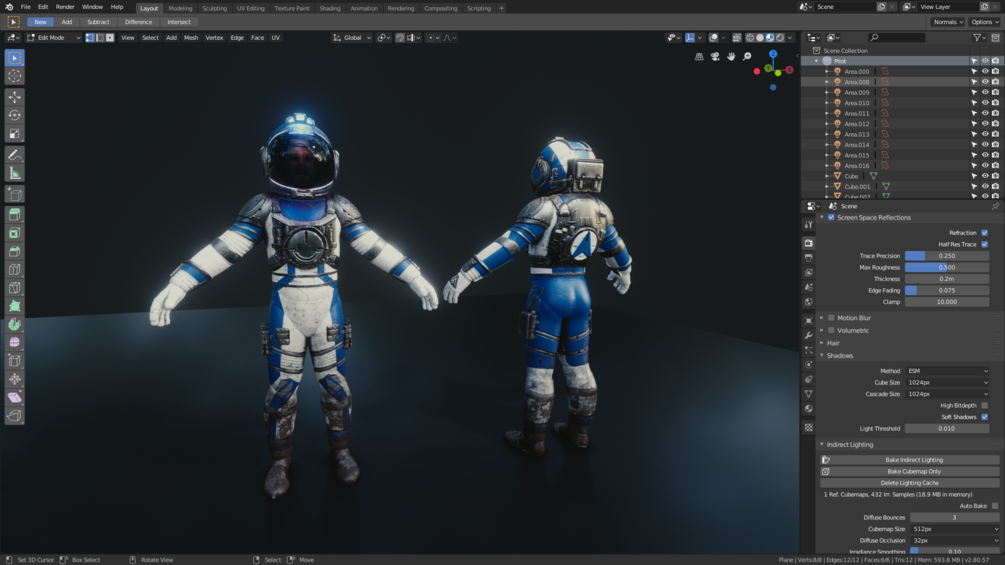Open the Normals dropdown
1005x565 pixels.
point(948,22)
